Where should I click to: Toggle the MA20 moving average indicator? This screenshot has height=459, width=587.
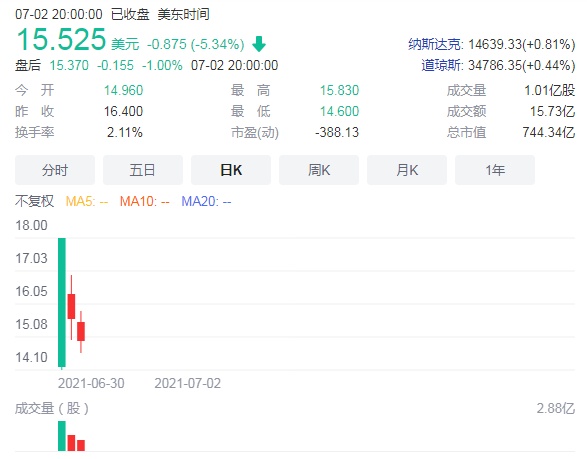206,201
